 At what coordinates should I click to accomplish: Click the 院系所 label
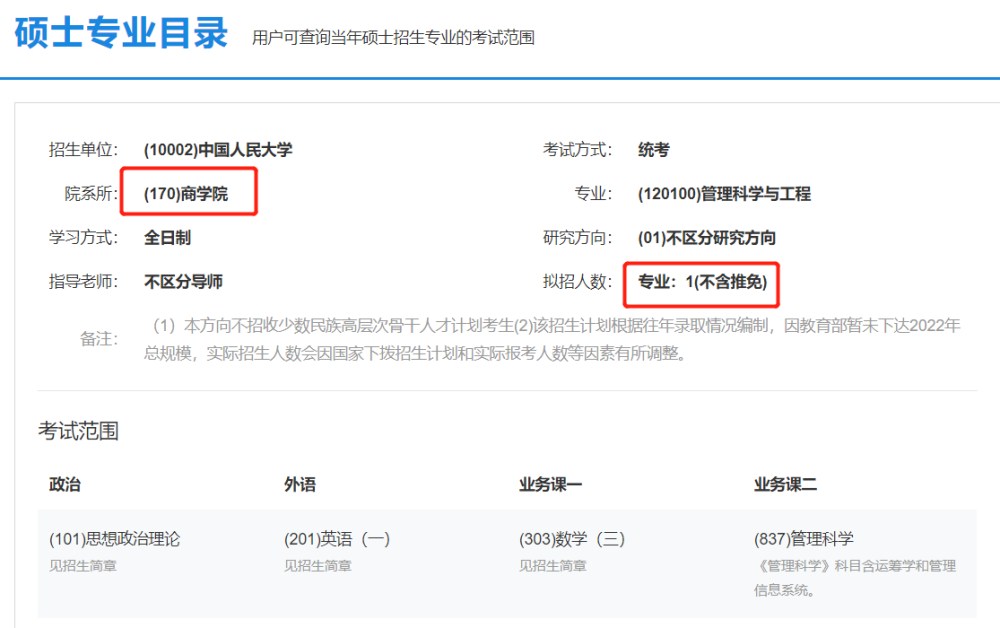[91, 194]
